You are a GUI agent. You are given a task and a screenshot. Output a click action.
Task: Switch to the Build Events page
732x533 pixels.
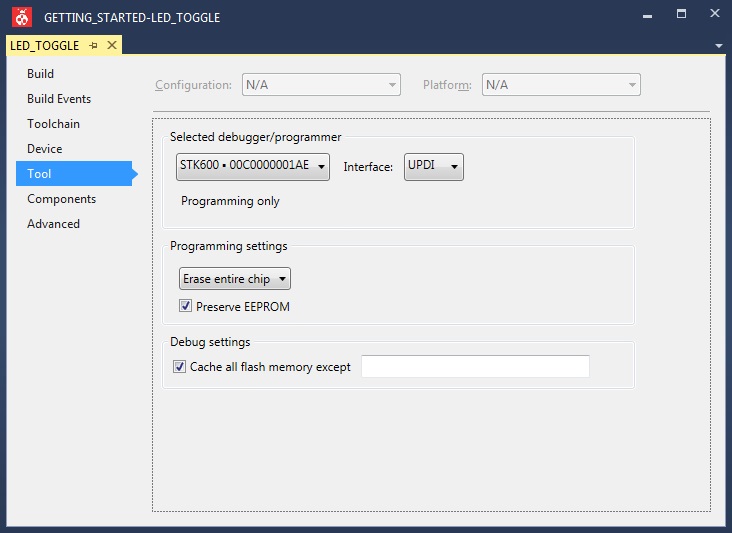click(x=59, y=99)
